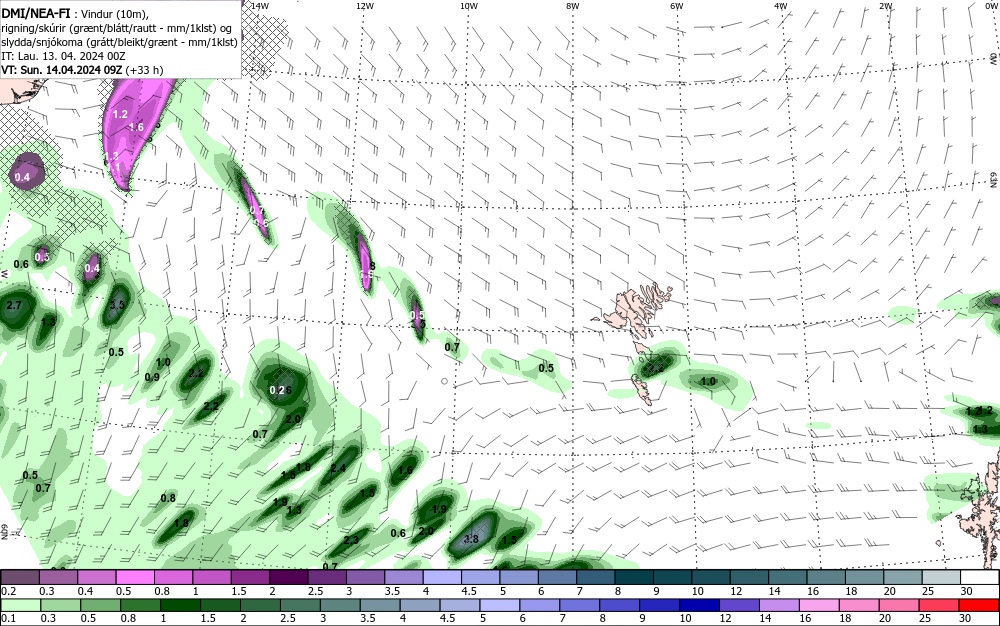Select the VT: Sun. 14.04.2024 09Z valid time
The height and width of the screenshot is (626, 1000).
tap(61, 70)
